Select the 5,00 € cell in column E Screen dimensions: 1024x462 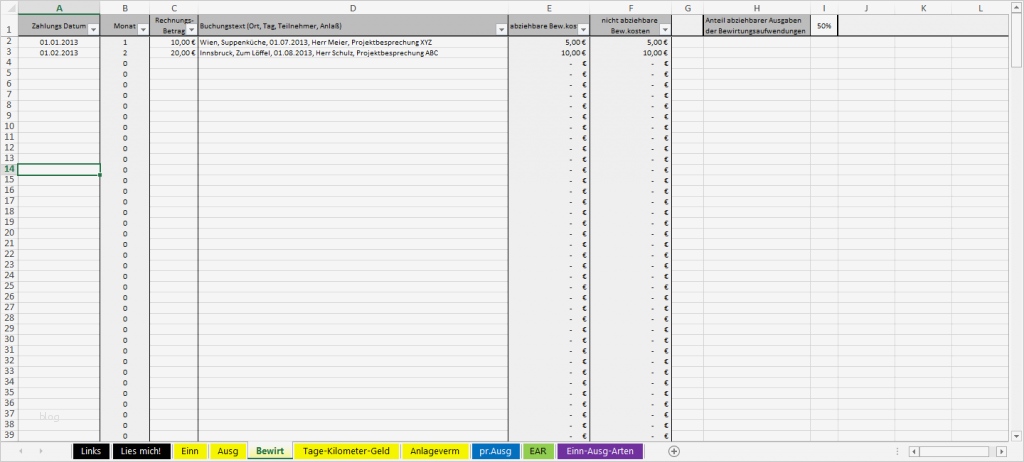[549, 42]
